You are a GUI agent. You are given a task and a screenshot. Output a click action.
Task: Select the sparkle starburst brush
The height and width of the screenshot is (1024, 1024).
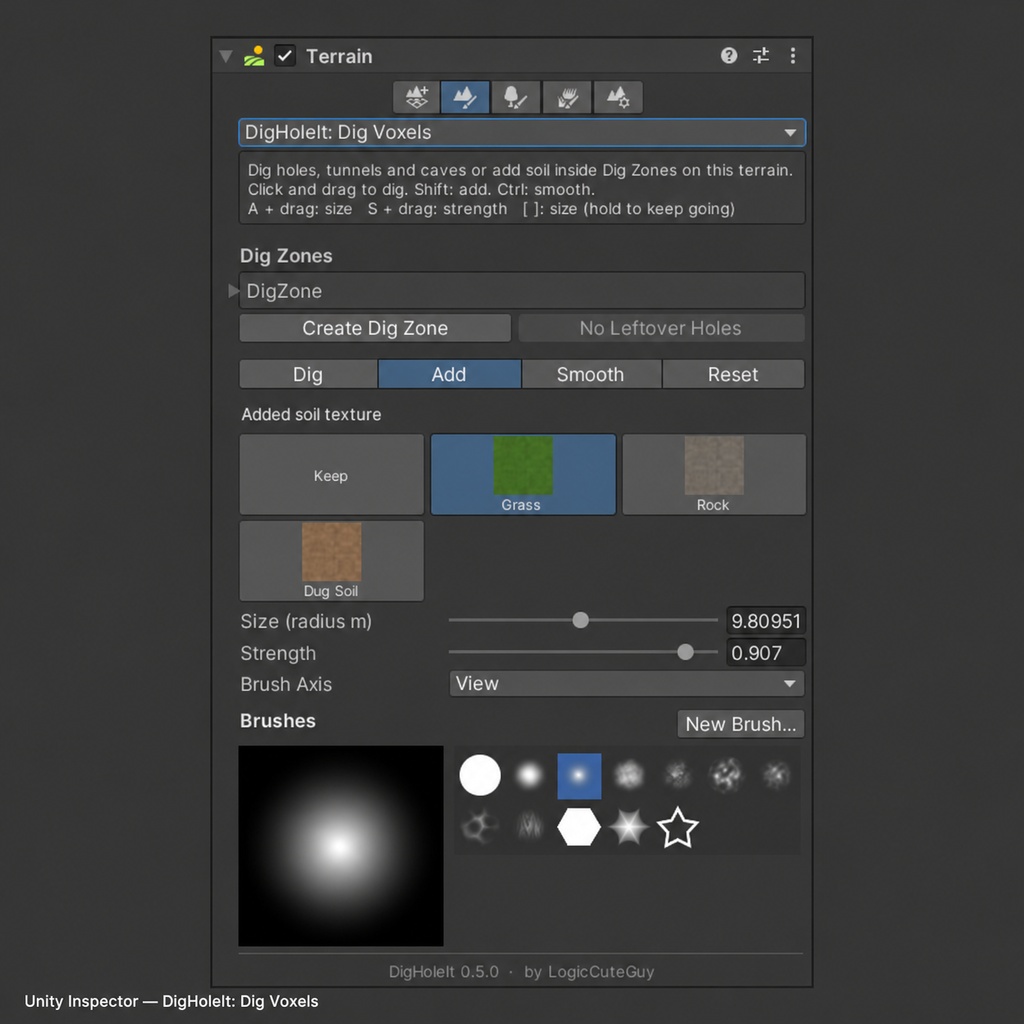point(628,827)
